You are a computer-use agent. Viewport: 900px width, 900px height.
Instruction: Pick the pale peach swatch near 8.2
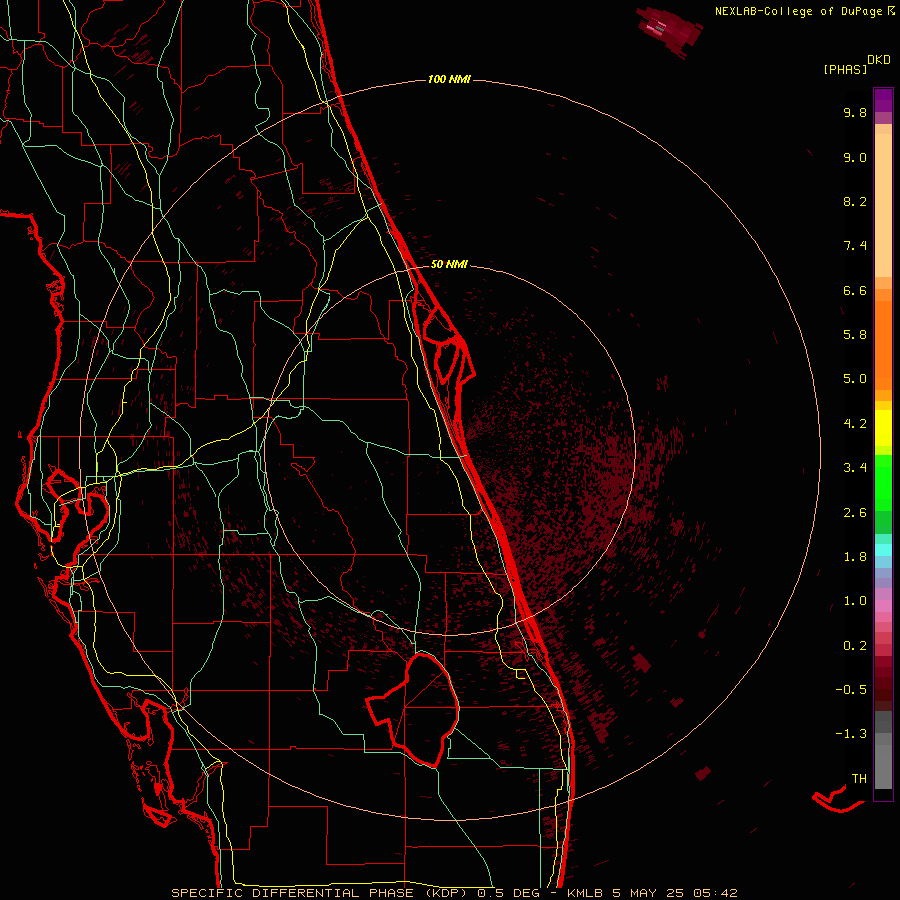point(883,204)
